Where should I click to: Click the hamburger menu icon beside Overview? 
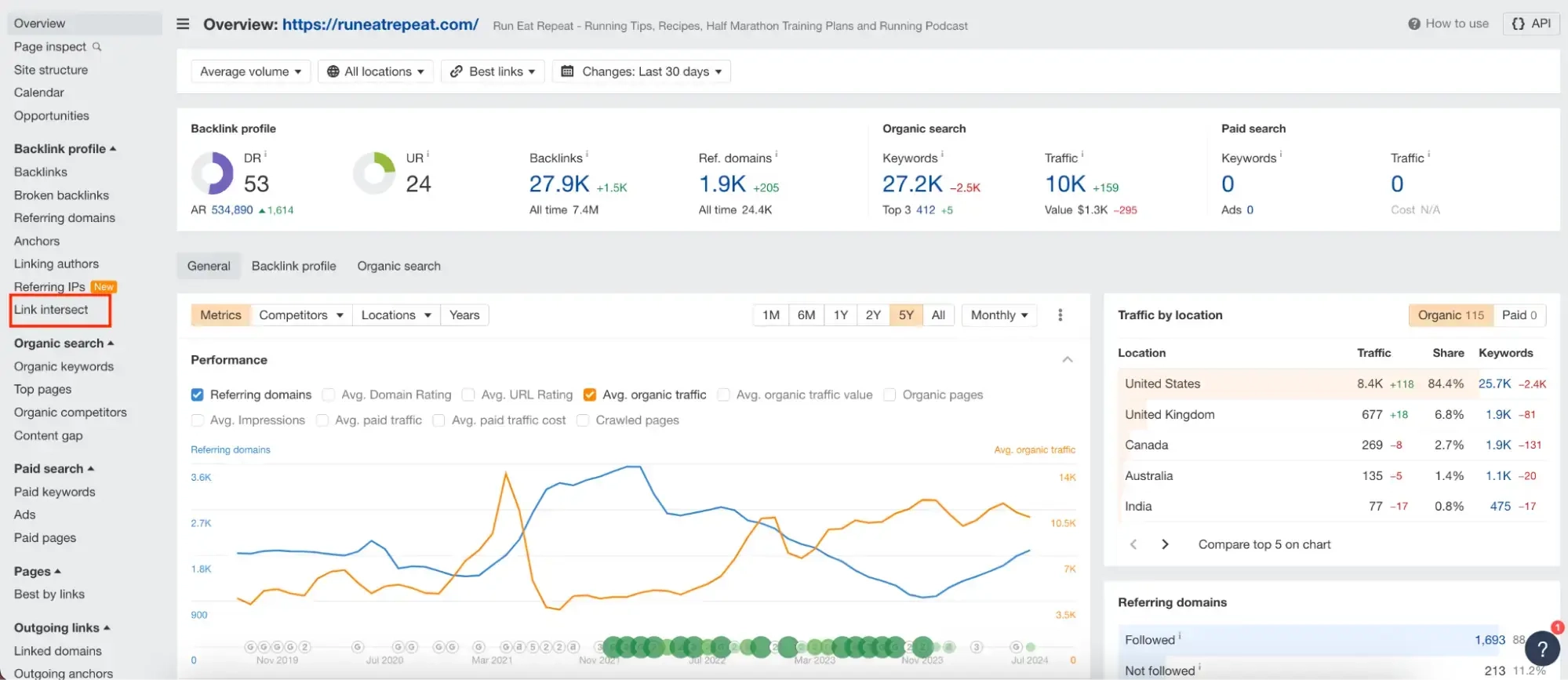coord(183,24)
